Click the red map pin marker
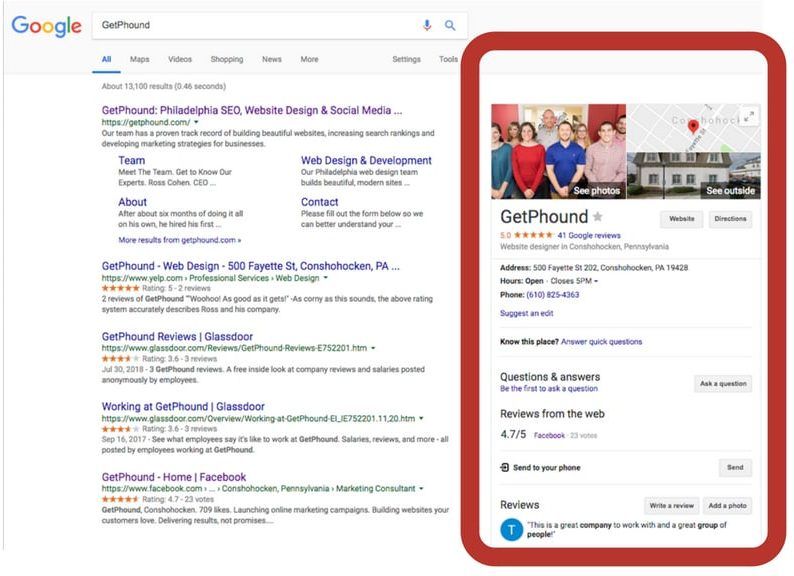 click(693, 126)
